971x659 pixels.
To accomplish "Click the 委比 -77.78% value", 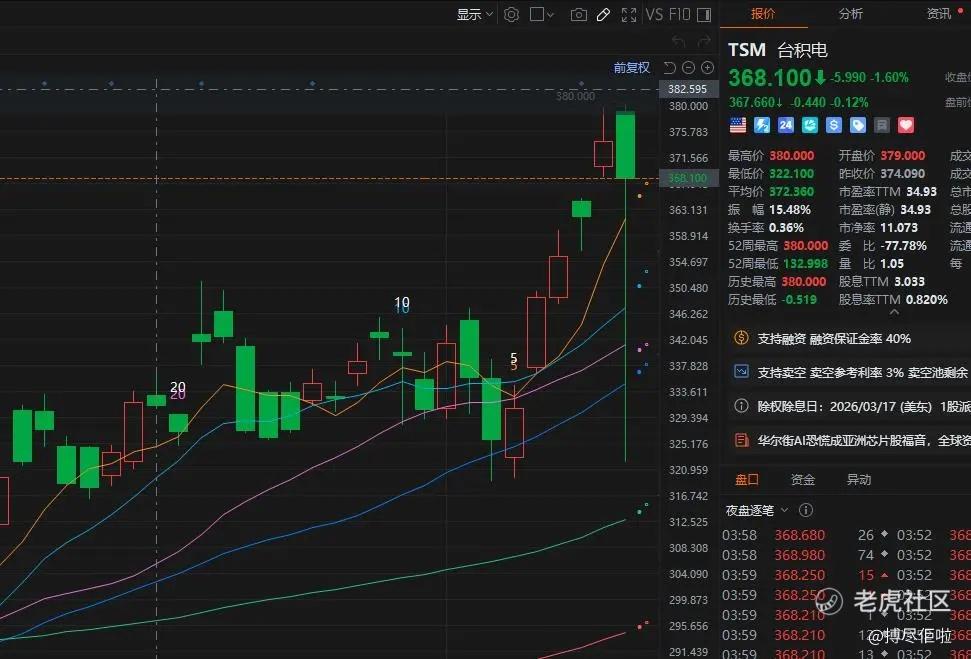I will point(903,245).
